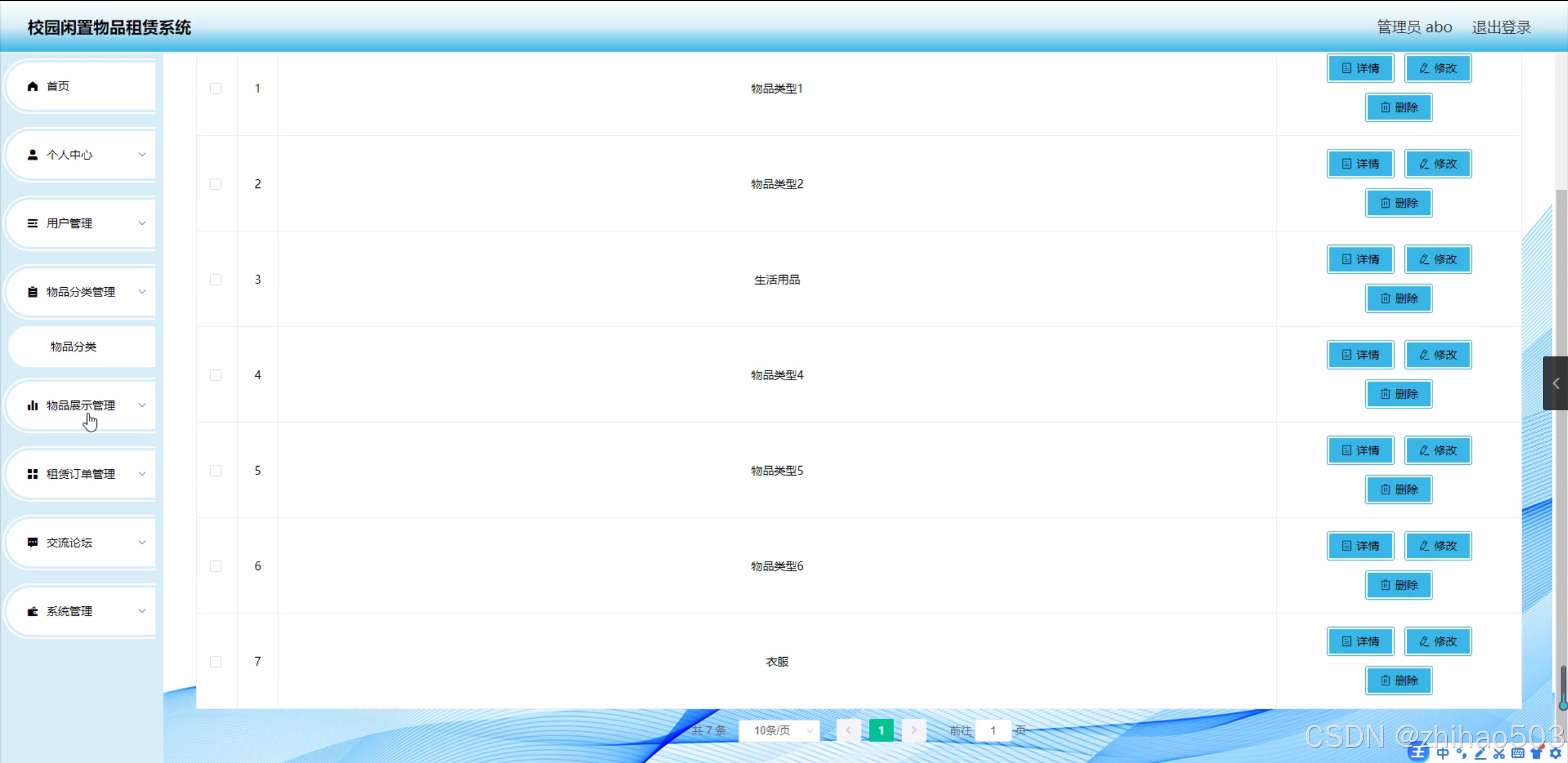This screenshot has width=1568, height=763.
Task: Expand the 用户管理 menu chevron
Action: click(142, 224)
